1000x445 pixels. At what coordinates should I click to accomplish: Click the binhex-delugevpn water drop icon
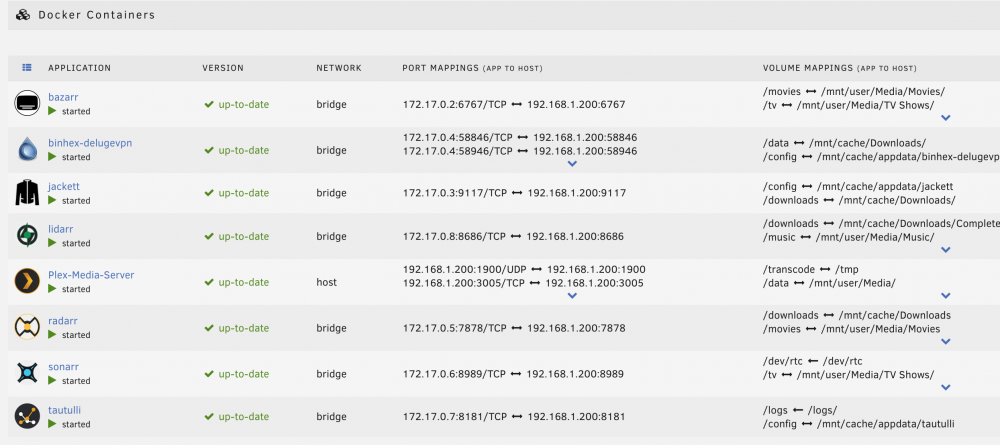click(27, 149)
